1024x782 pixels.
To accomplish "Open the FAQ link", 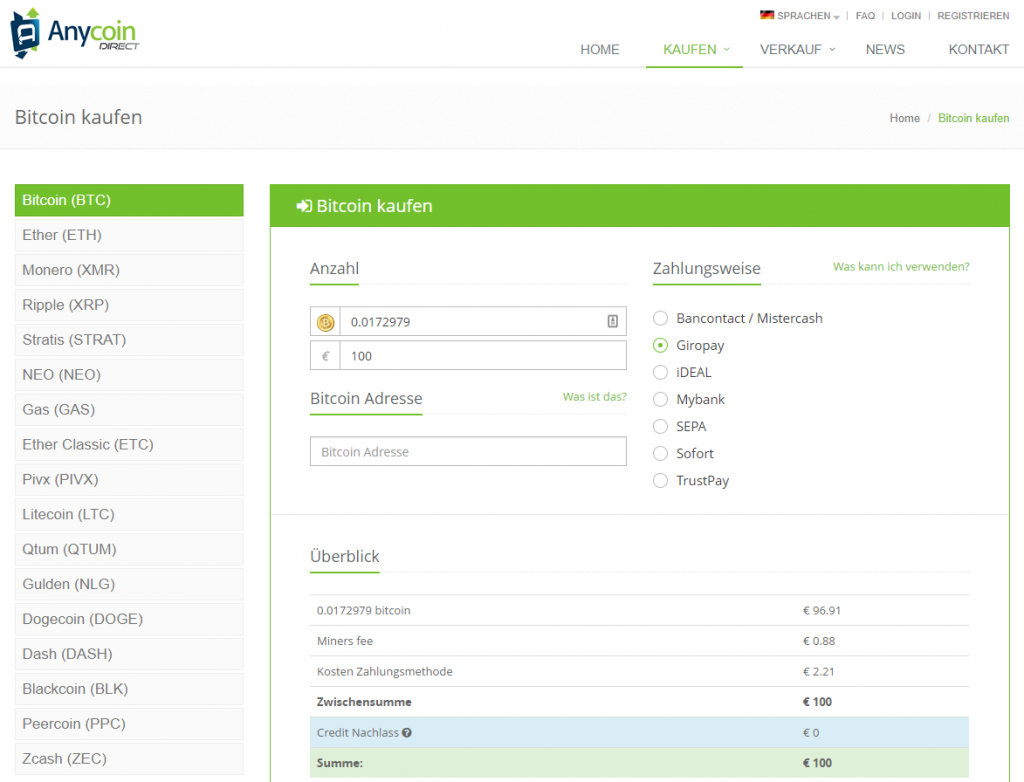I will [865, 16].
